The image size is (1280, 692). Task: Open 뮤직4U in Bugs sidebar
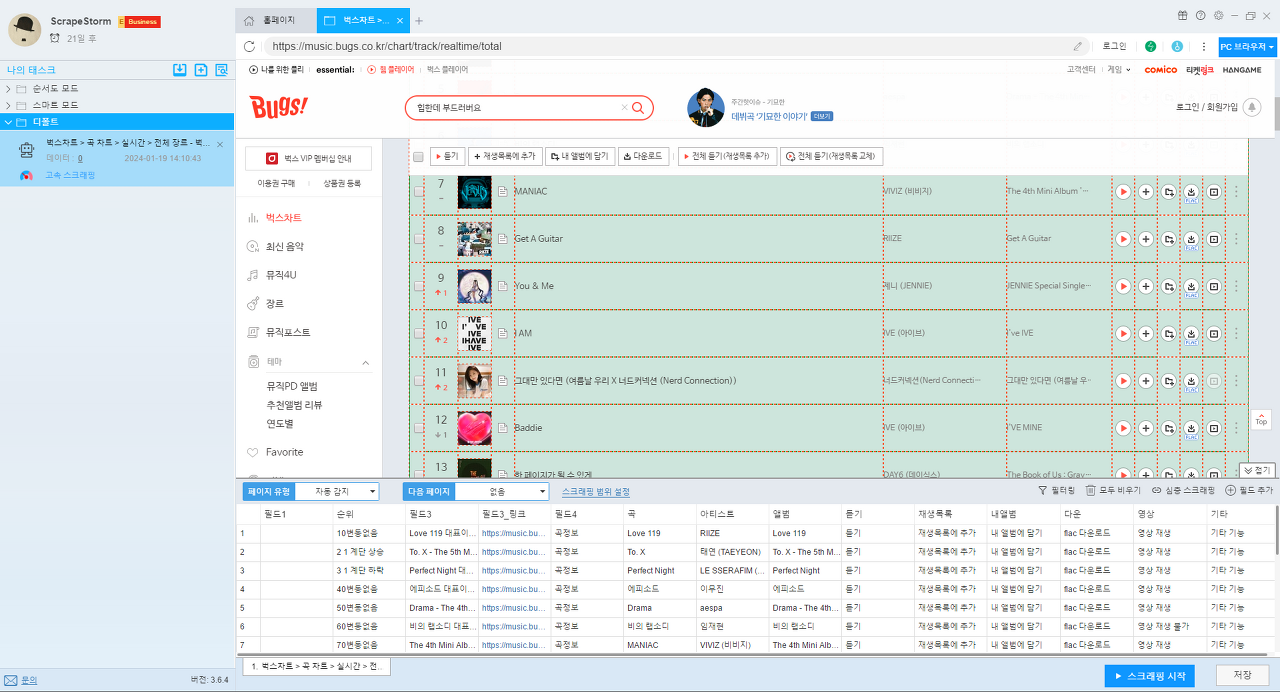point(281,275)
